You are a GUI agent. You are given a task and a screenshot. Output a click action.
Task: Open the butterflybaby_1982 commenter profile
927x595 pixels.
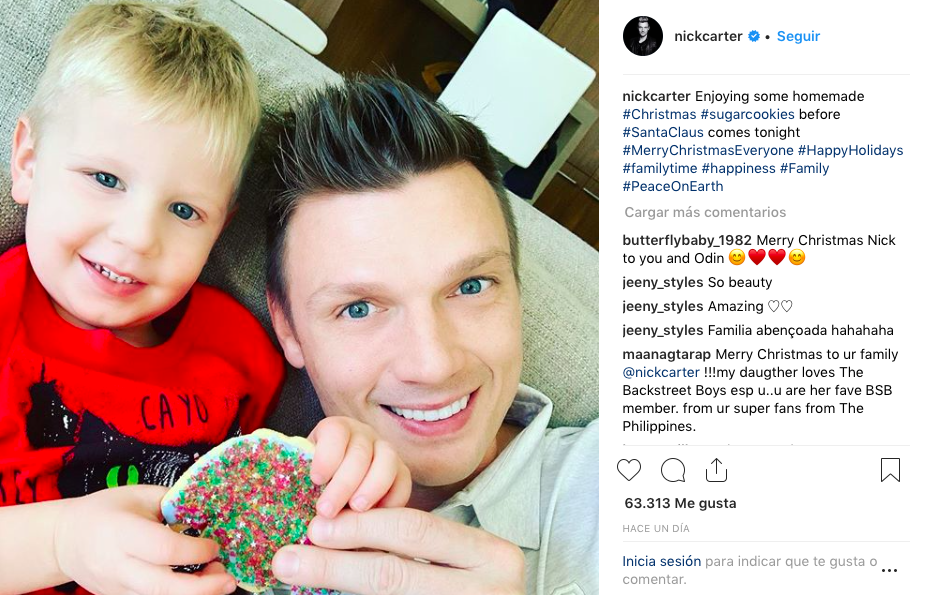point(687,241)
